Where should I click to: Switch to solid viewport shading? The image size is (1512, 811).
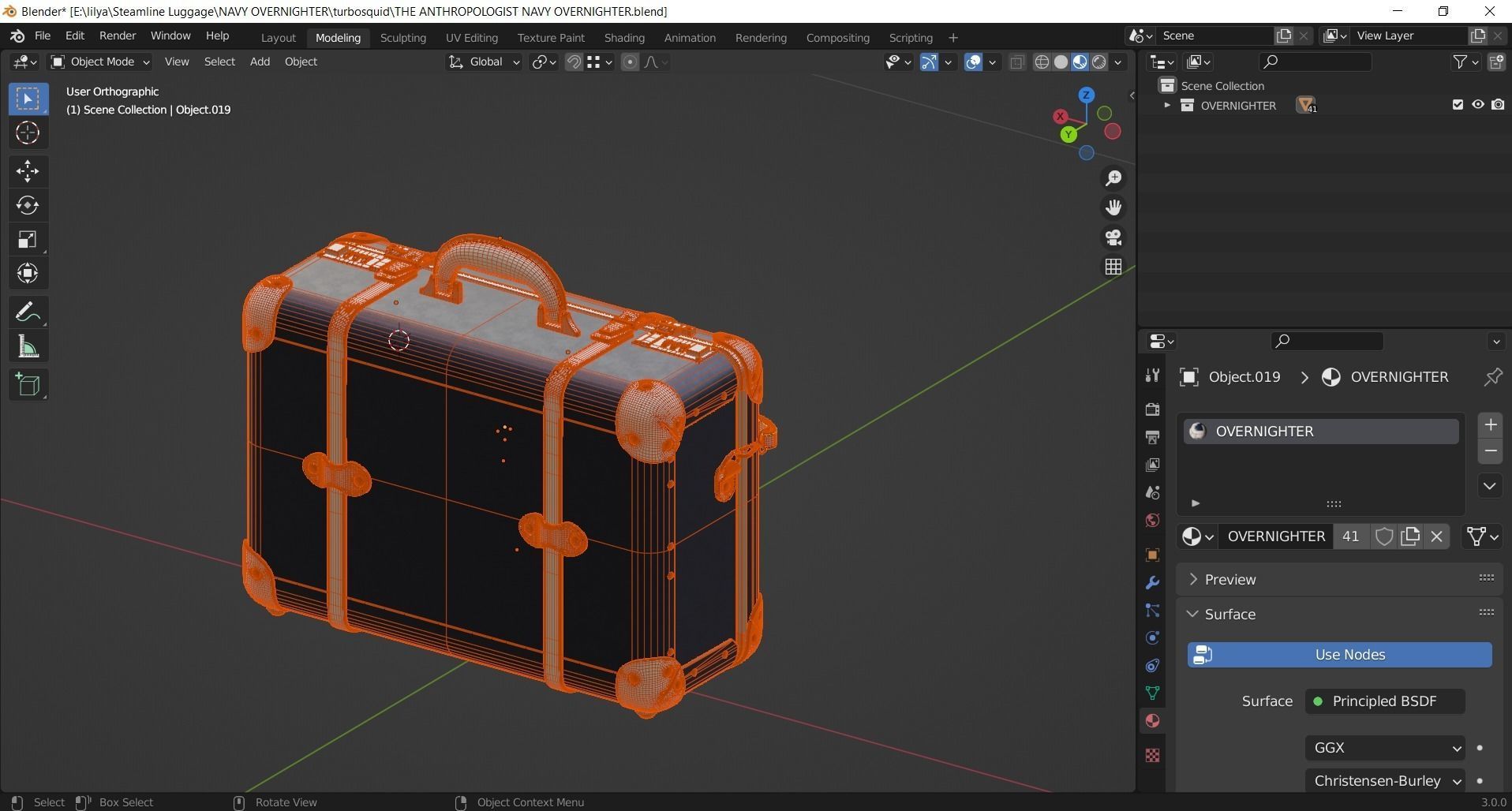pyautogui.click(x=1061, y=62)
